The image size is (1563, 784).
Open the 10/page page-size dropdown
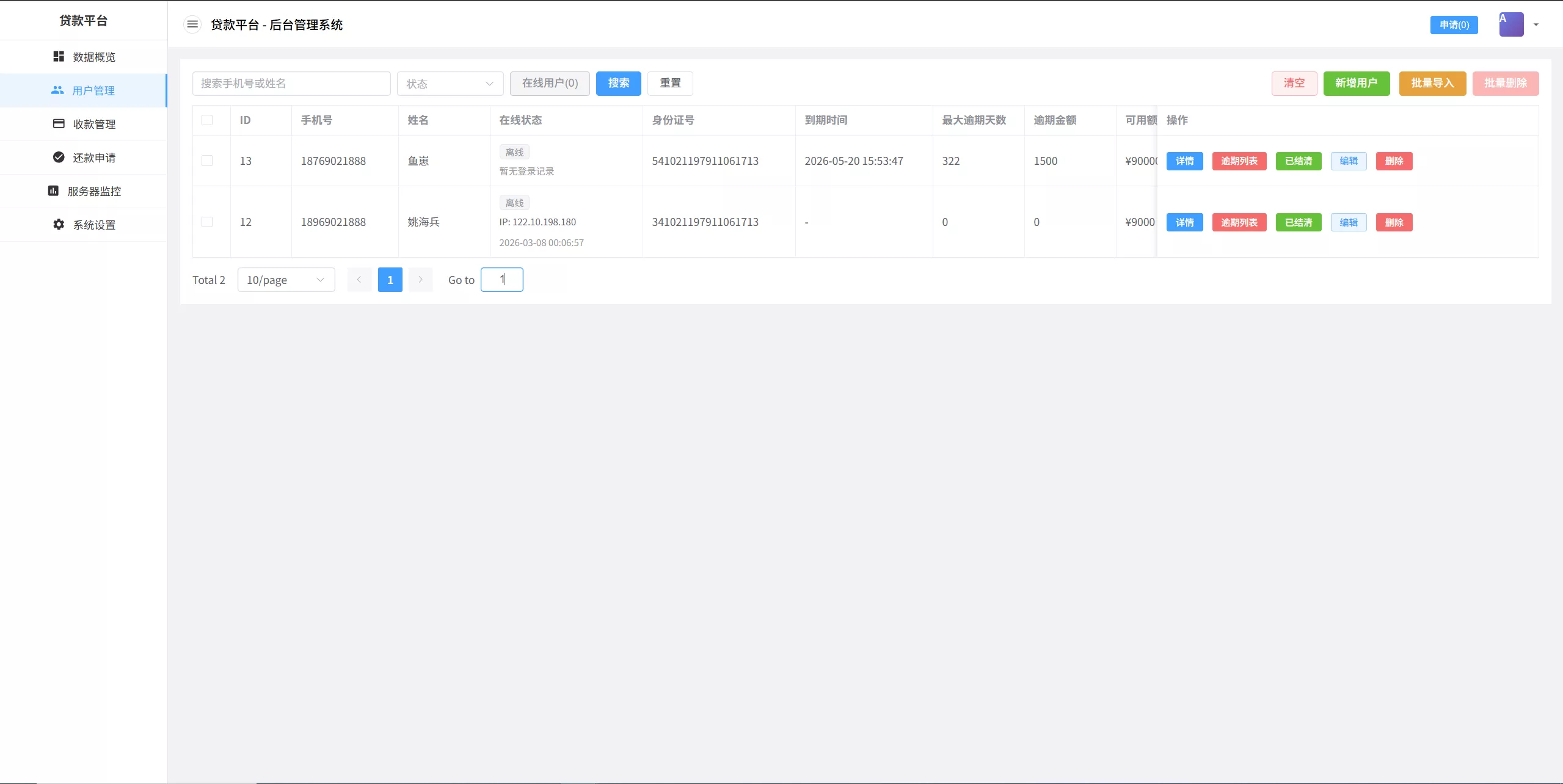(x=286, y=279)
